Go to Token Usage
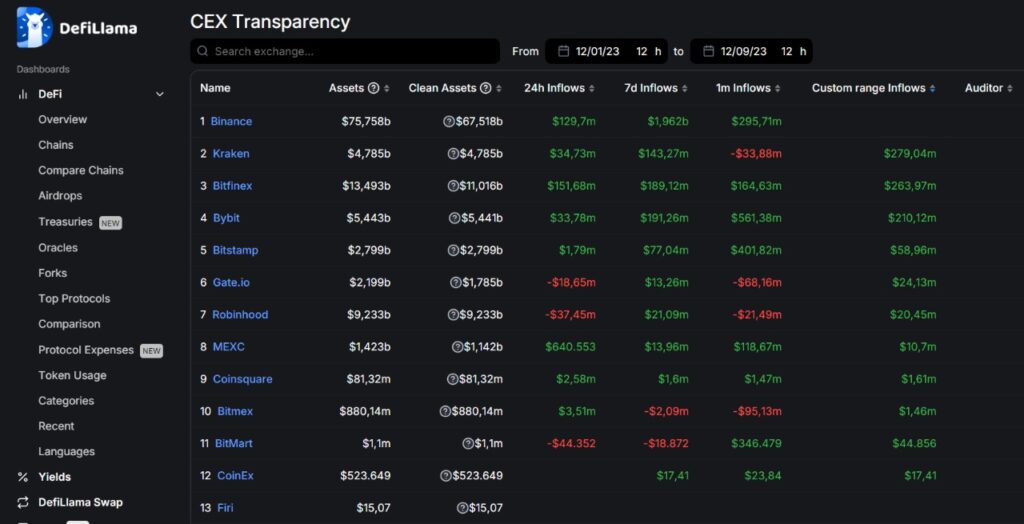 (x=72, y=376)
